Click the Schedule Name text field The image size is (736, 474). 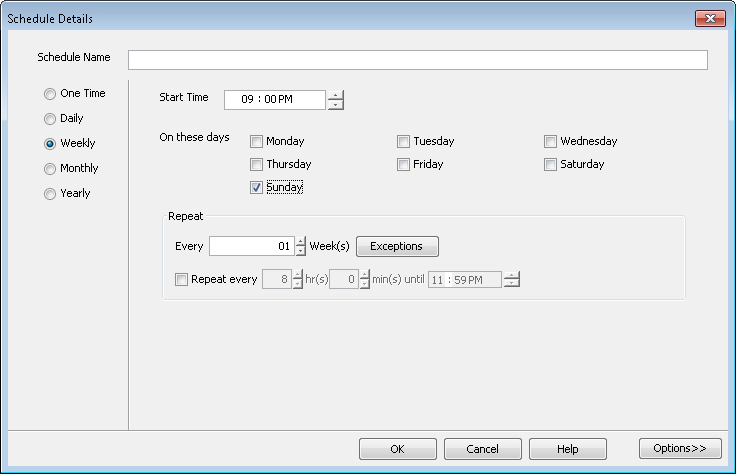(x=417, y=60)
